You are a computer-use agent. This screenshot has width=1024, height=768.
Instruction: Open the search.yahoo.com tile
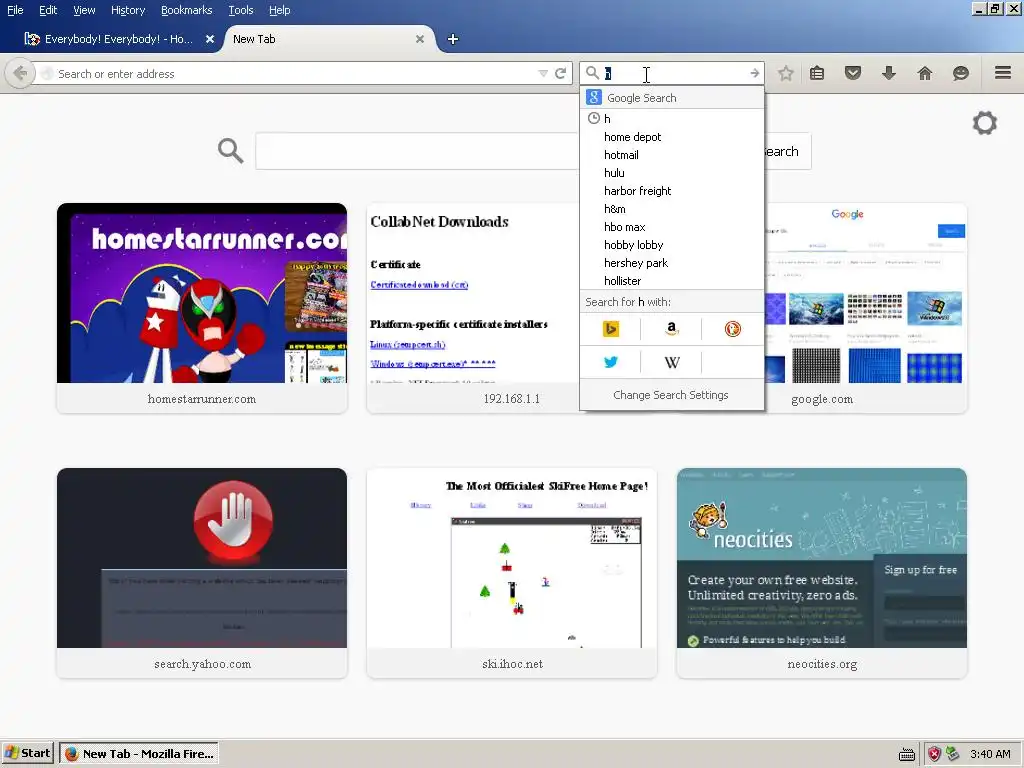202,573
